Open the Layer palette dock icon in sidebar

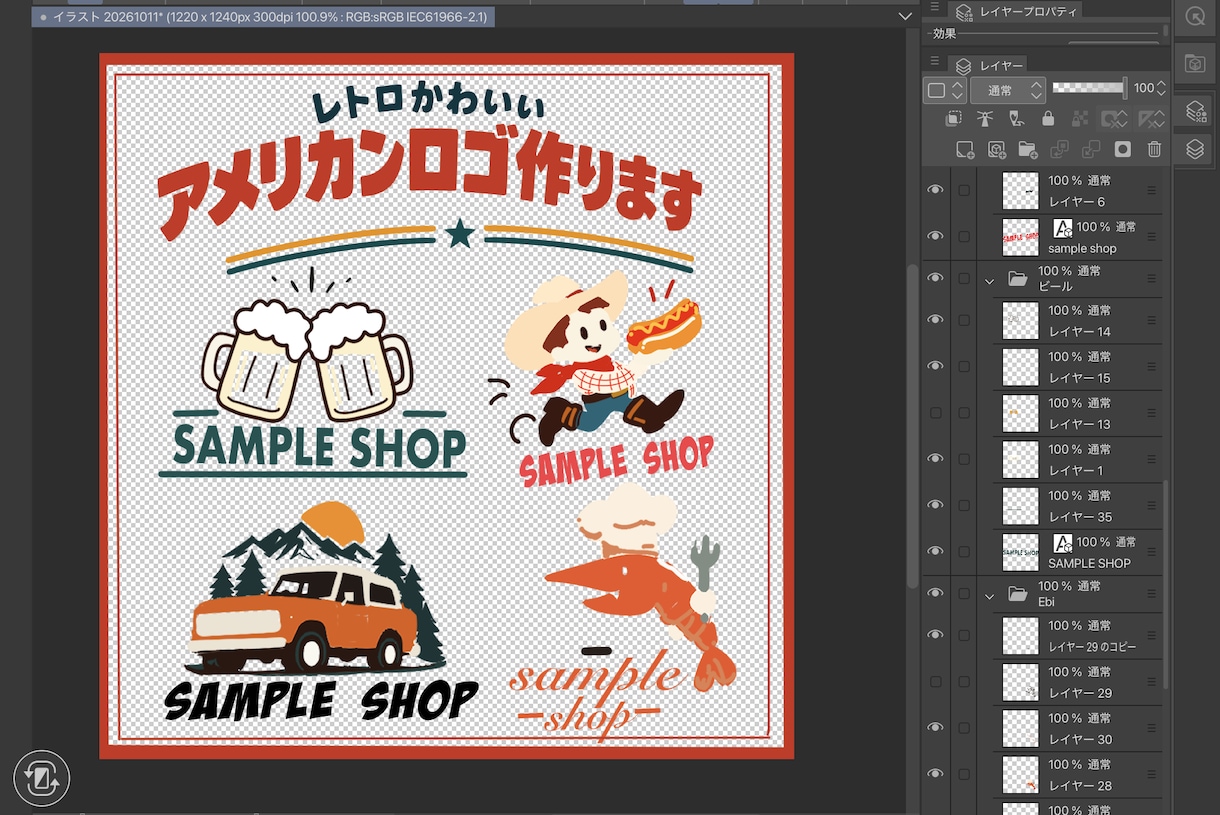1194,149
